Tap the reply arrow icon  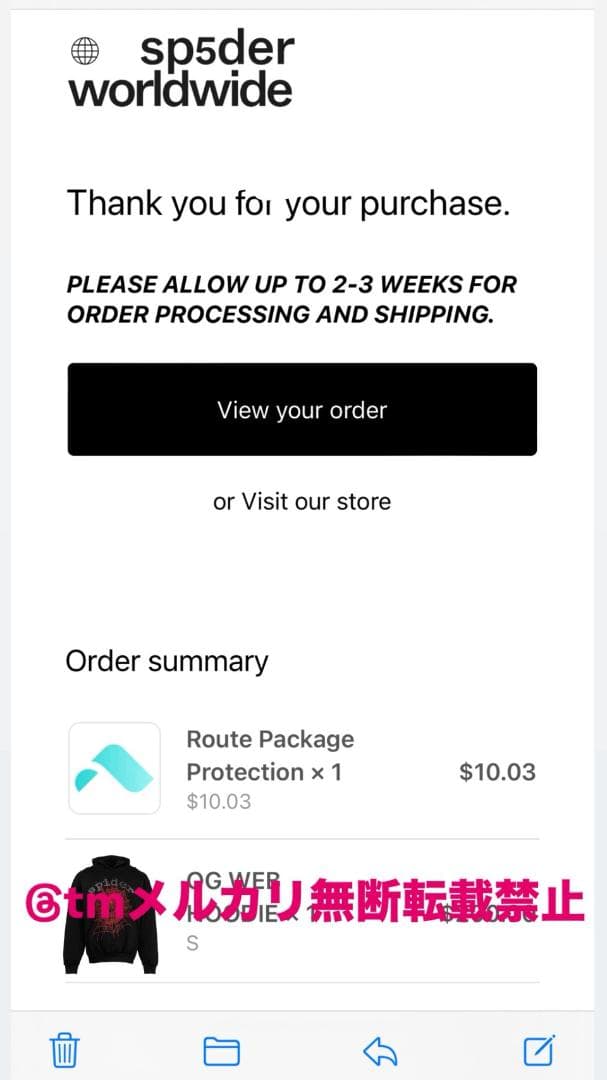point(380,1051)
